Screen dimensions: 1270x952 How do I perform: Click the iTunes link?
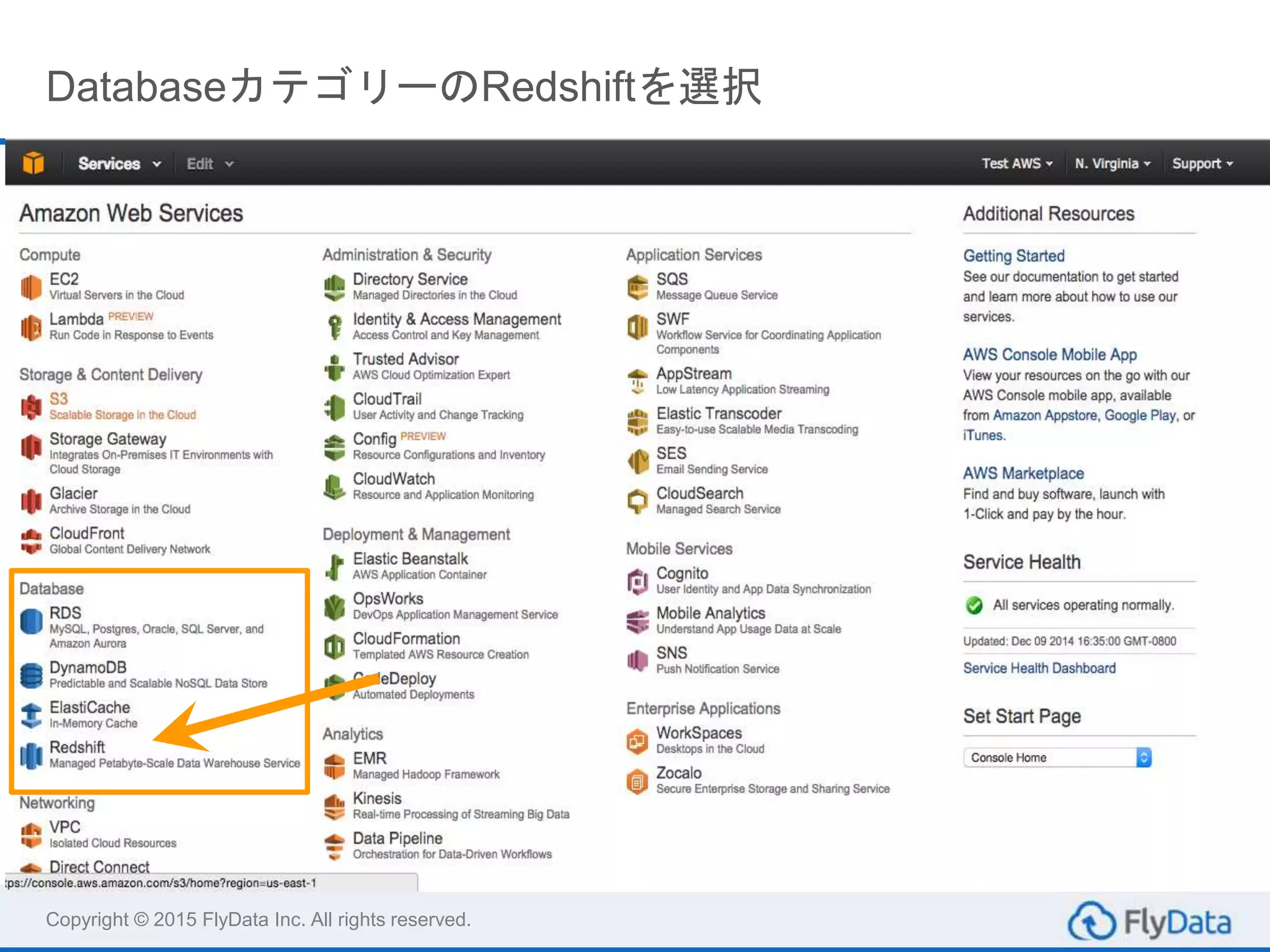pos(983,435)
